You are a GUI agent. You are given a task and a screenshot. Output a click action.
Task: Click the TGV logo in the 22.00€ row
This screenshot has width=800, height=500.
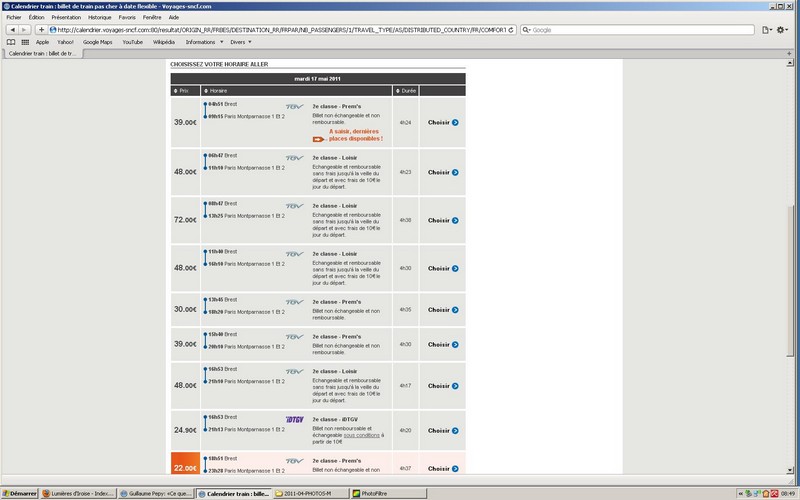294,461
